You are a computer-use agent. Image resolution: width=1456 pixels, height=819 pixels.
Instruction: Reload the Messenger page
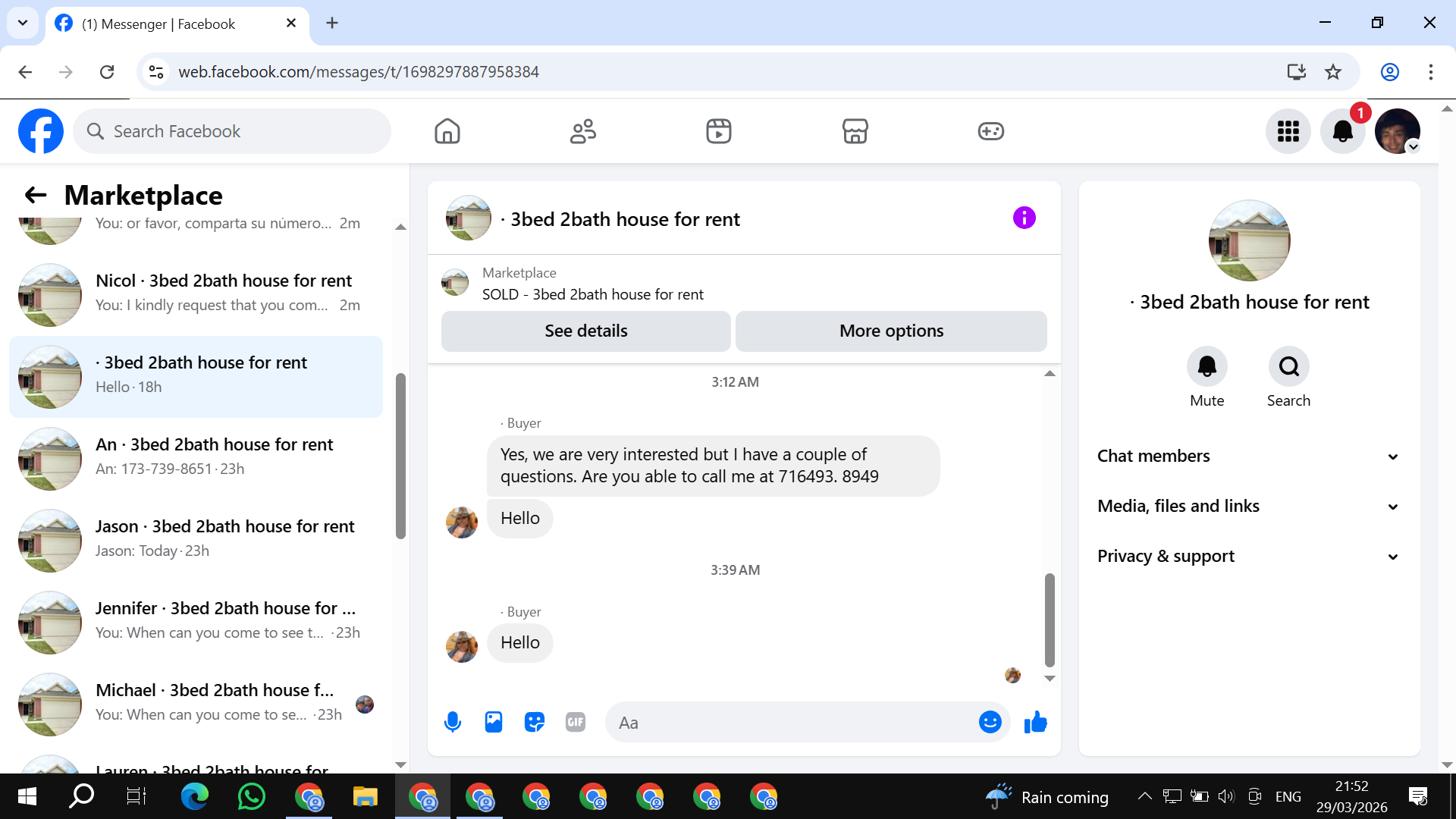point(107,72)
